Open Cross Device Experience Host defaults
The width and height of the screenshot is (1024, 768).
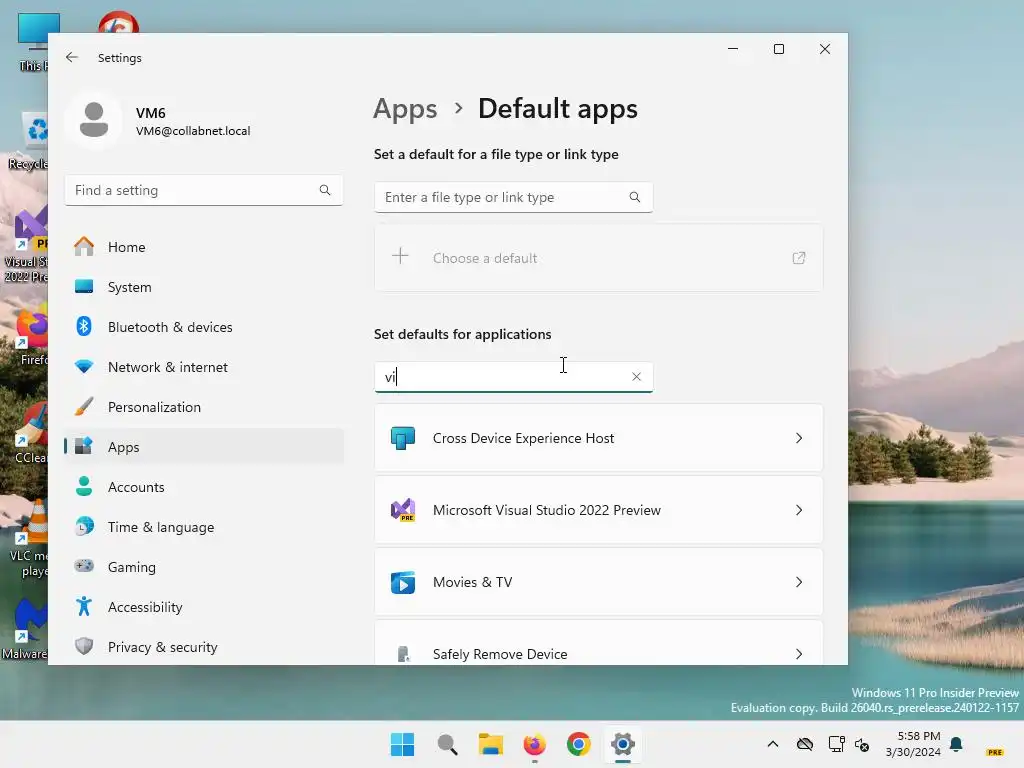(x=598, y=438)
